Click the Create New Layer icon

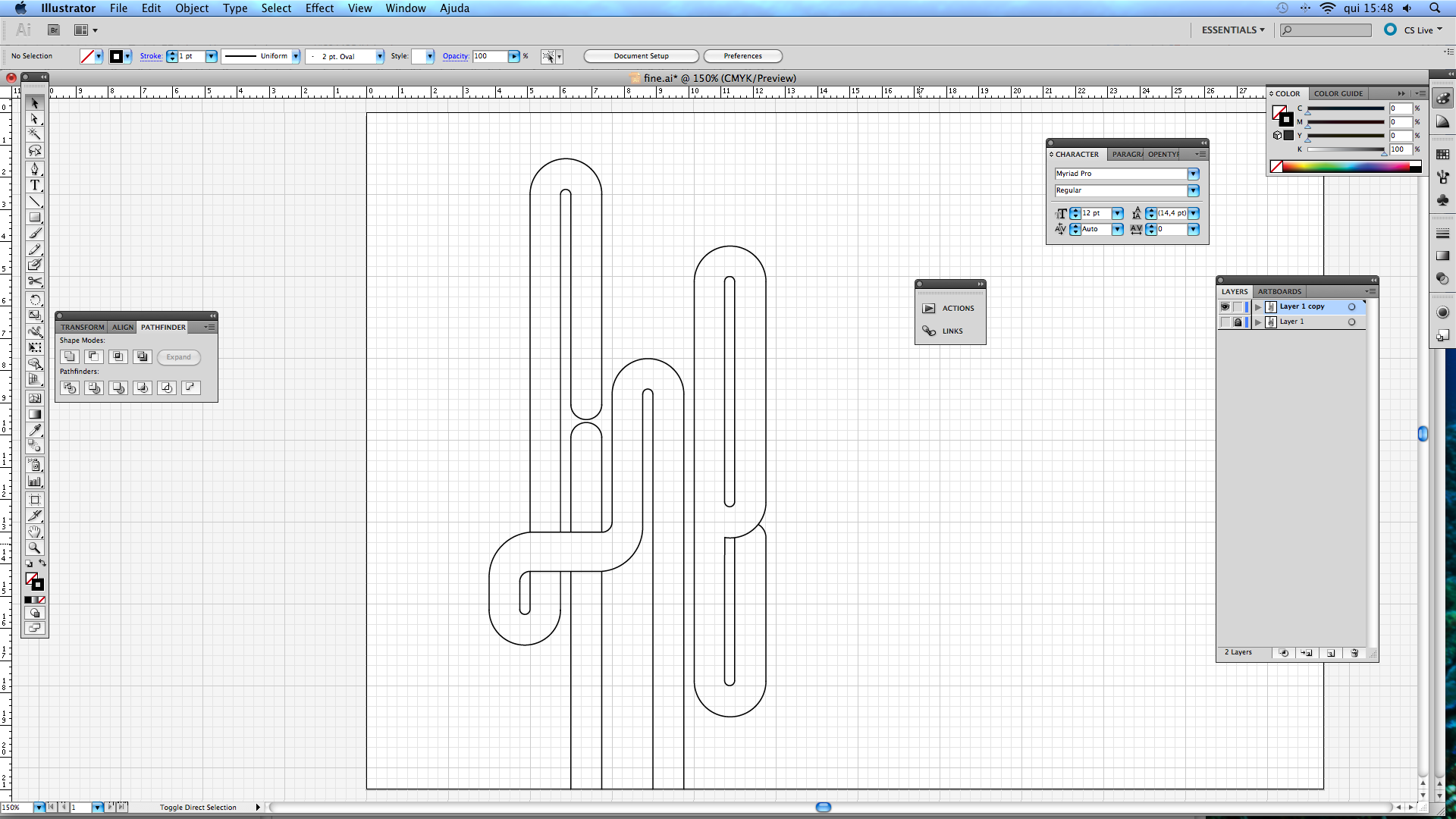click(1330, 653)
